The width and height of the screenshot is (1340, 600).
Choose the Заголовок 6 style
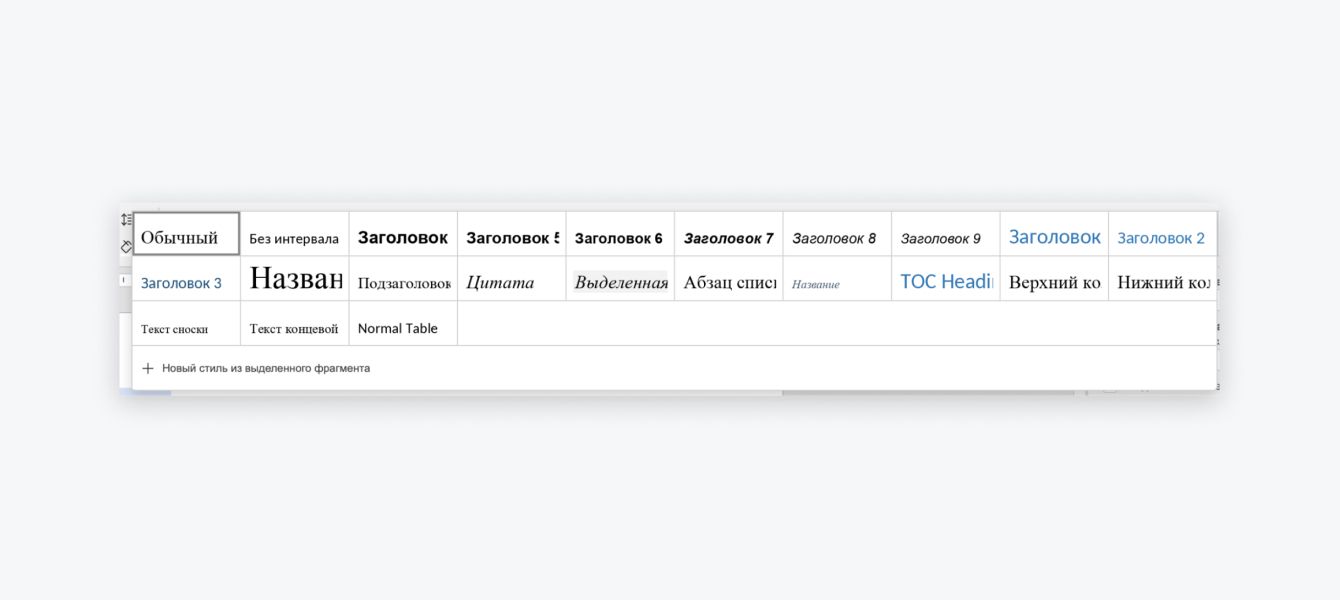619,238
